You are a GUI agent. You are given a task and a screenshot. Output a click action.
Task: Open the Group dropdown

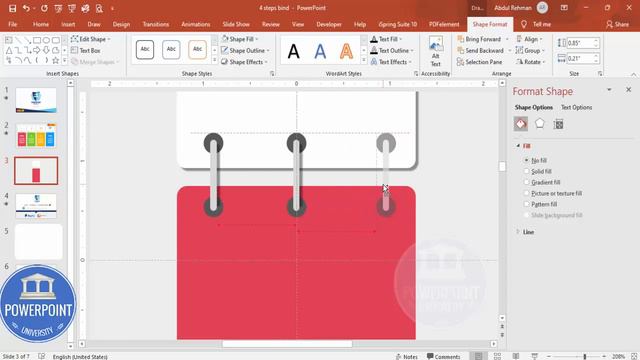click(x=530, y=51)
